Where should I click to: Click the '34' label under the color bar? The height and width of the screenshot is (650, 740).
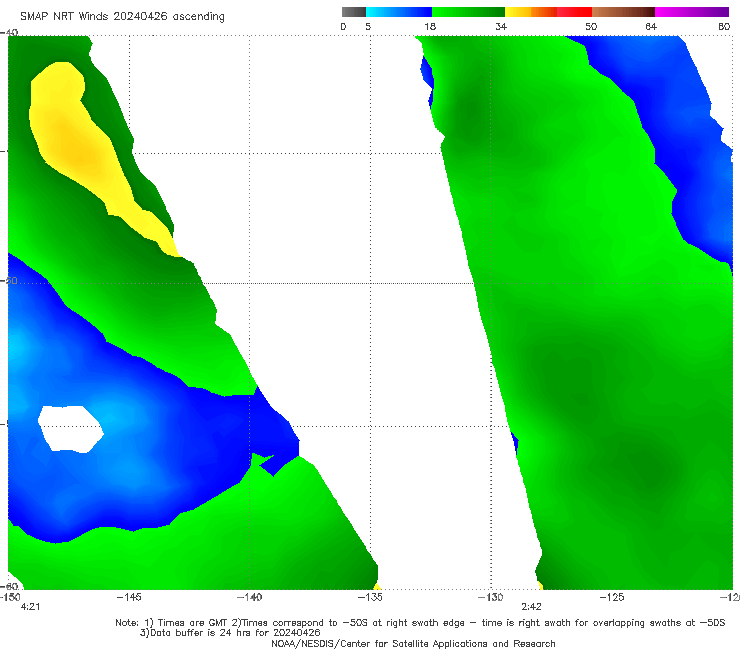click(501, 26)
